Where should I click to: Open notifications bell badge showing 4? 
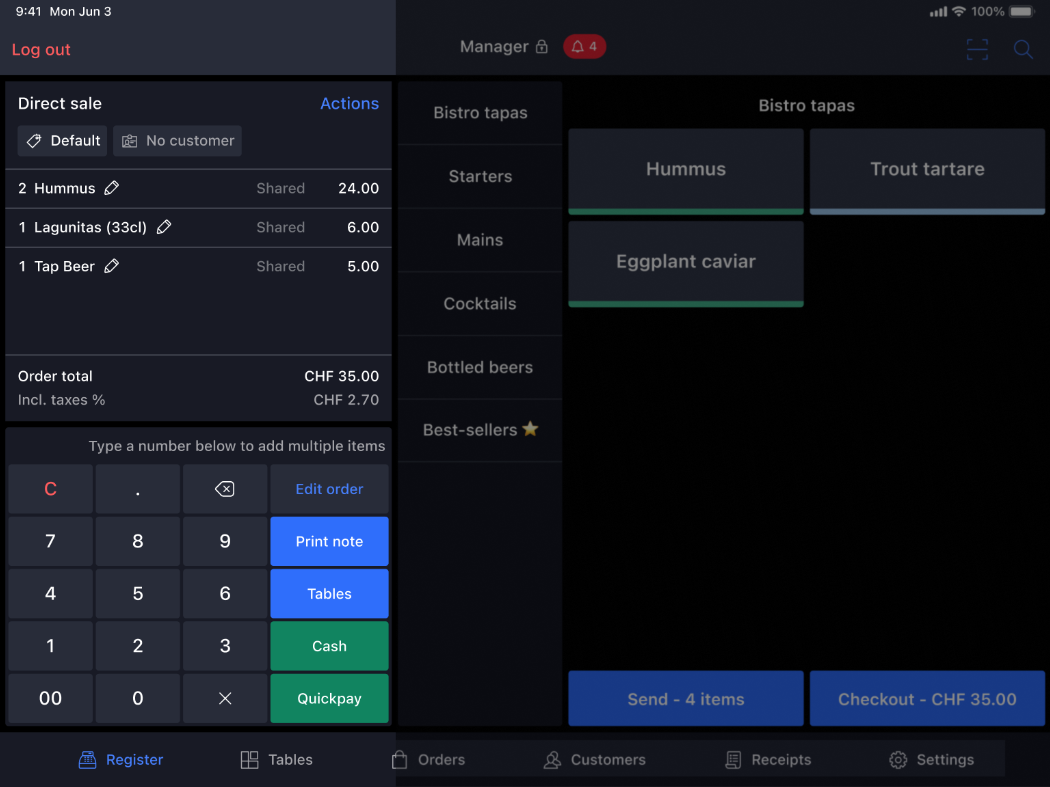click(x=584, y=47)
